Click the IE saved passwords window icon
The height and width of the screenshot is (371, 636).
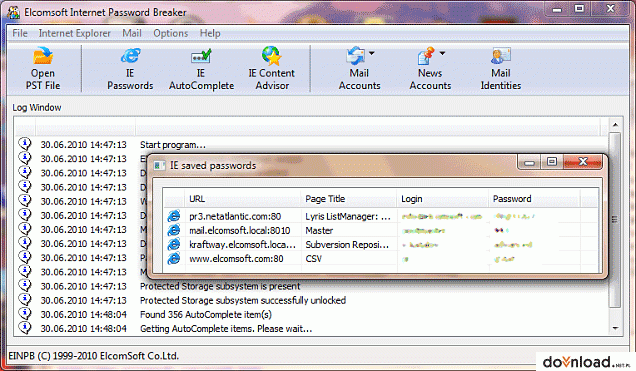pos(159,165)
